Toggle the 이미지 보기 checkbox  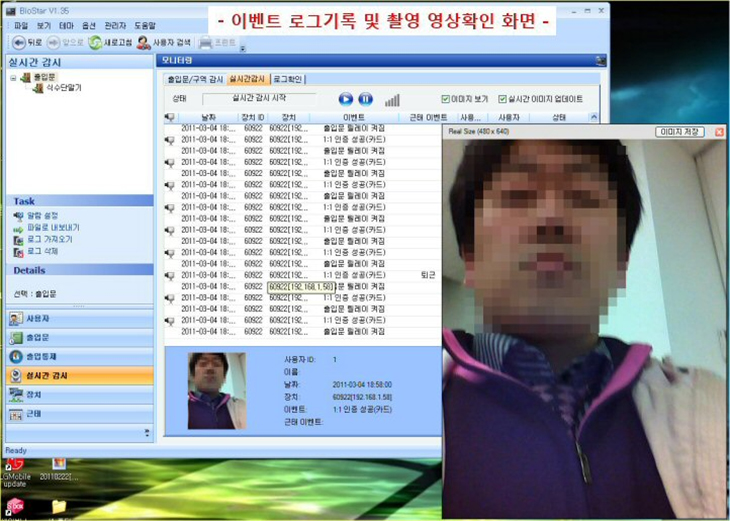point(446,99)
